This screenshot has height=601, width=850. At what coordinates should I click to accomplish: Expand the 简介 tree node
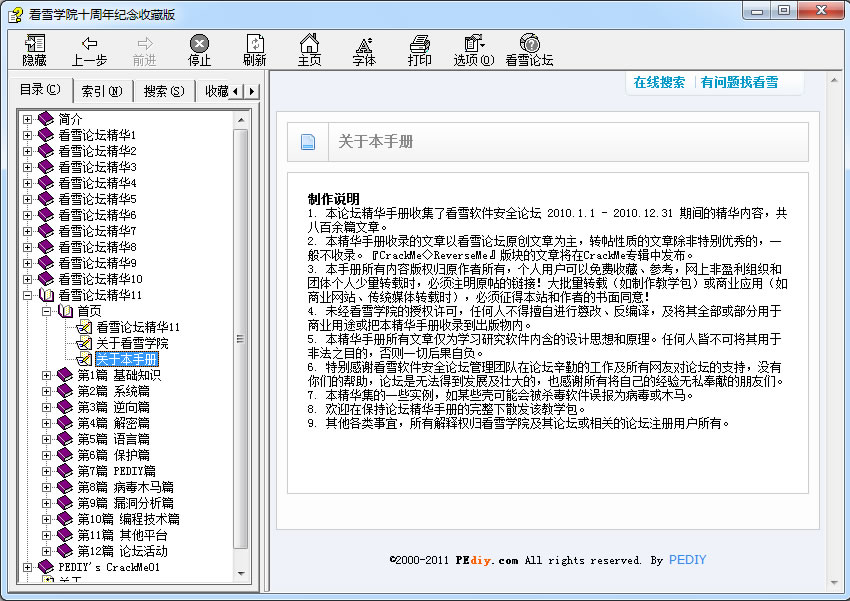[x=28, y=119]
